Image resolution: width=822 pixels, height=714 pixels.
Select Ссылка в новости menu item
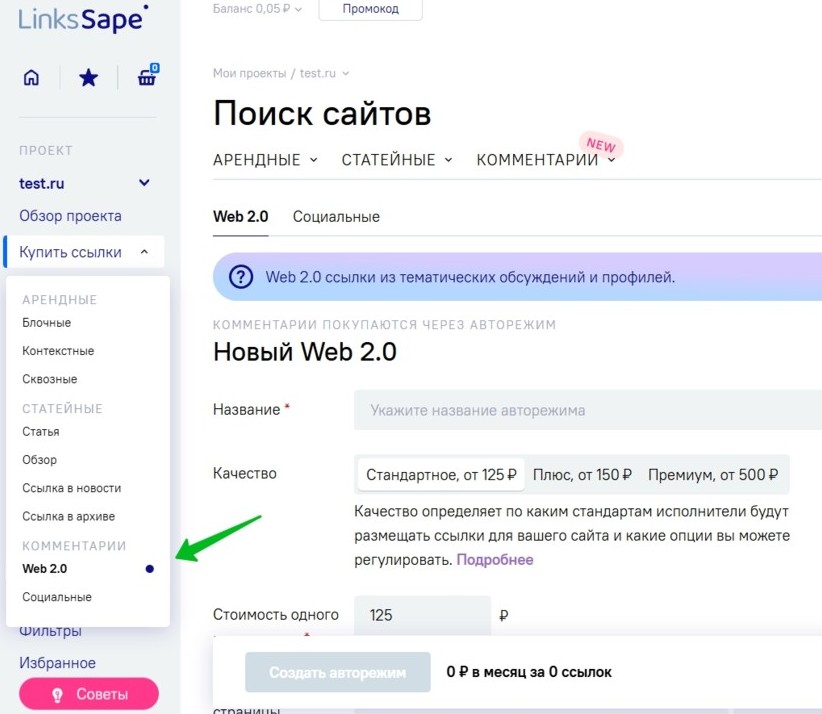click(x=72, y=489)
